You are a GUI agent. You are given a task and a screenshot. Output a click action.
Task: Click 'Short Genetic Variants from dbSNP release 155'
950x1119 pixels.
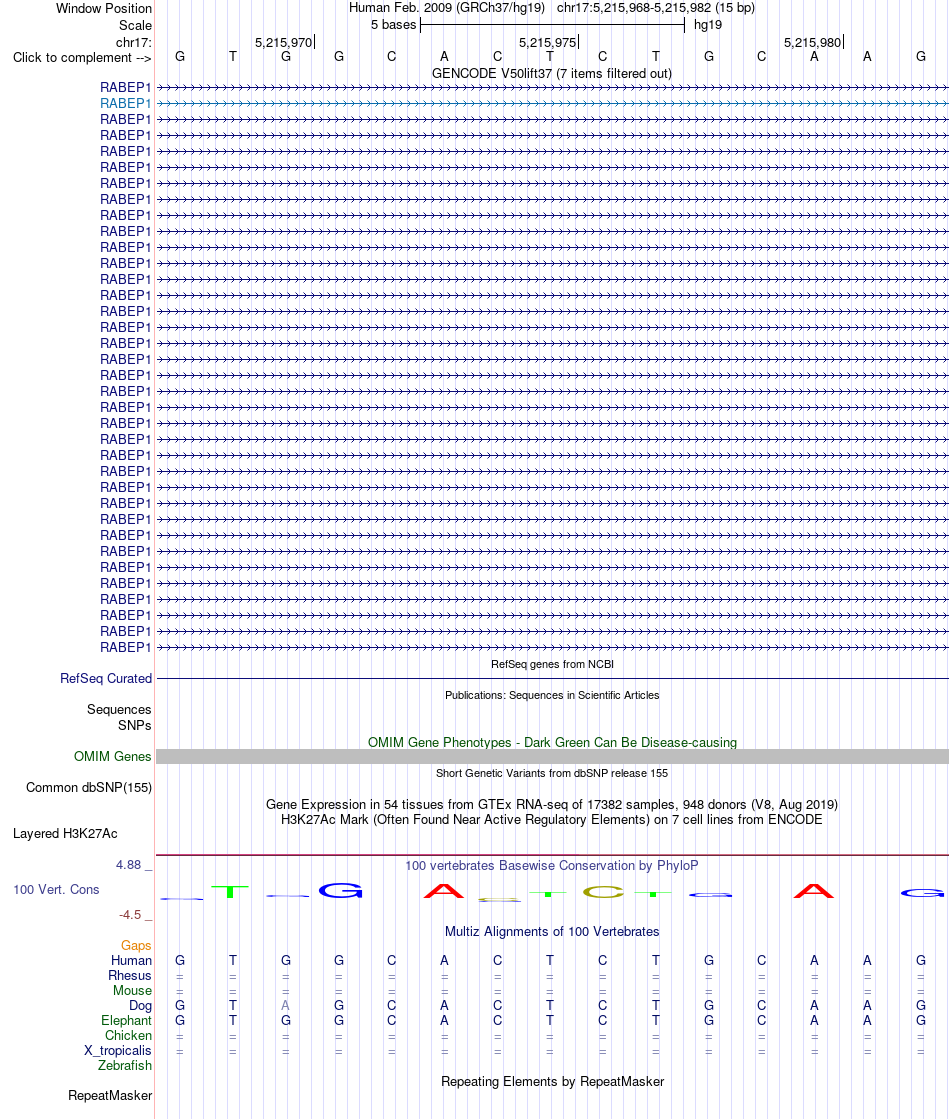(x=552, y=773)
